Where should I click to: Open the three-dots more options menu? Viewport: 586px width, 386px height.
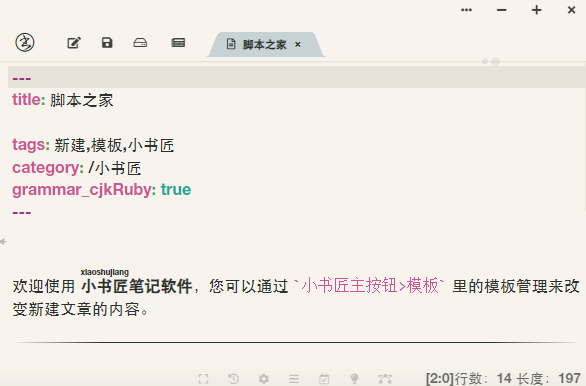click(x=466, y=10)
